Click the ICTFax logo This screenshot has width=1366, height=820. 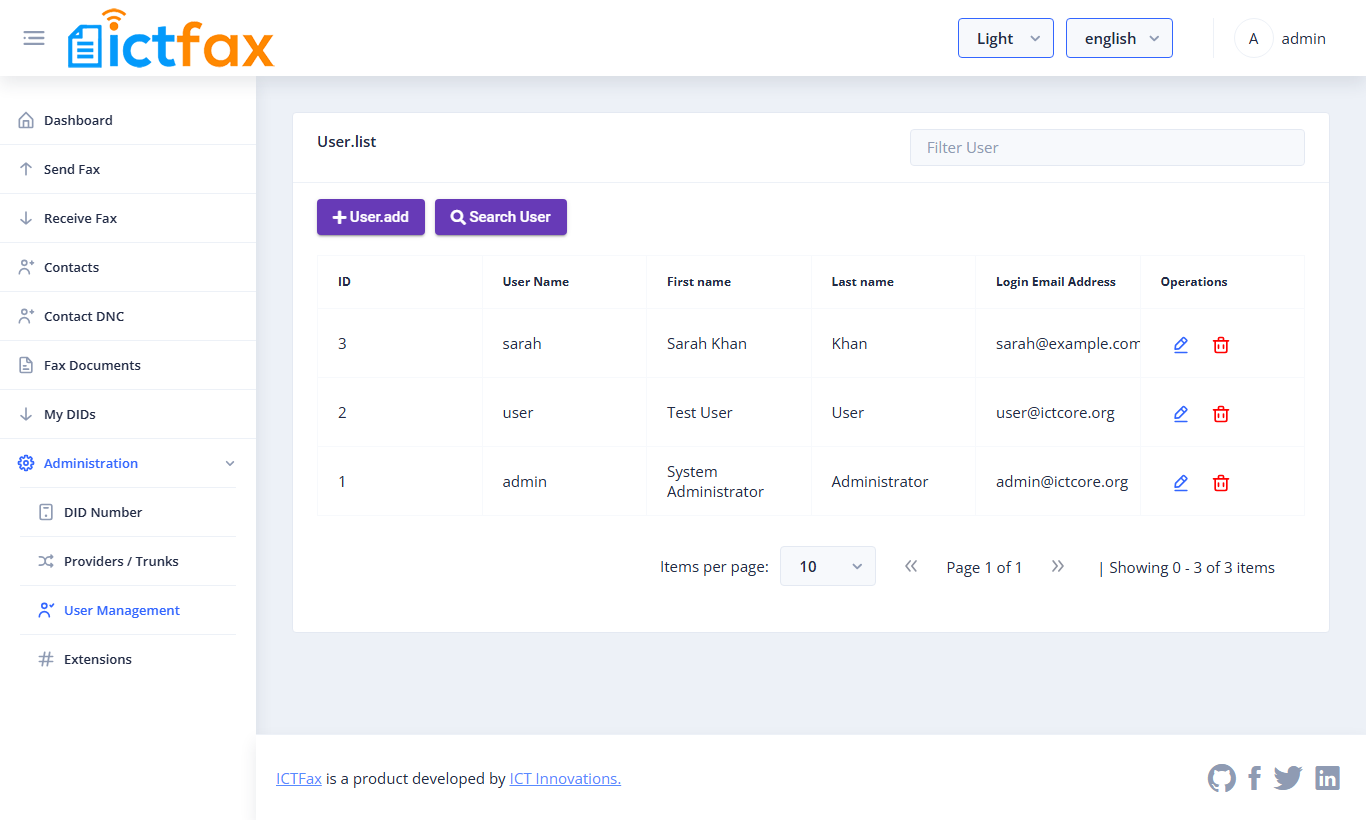coord(171,39)
